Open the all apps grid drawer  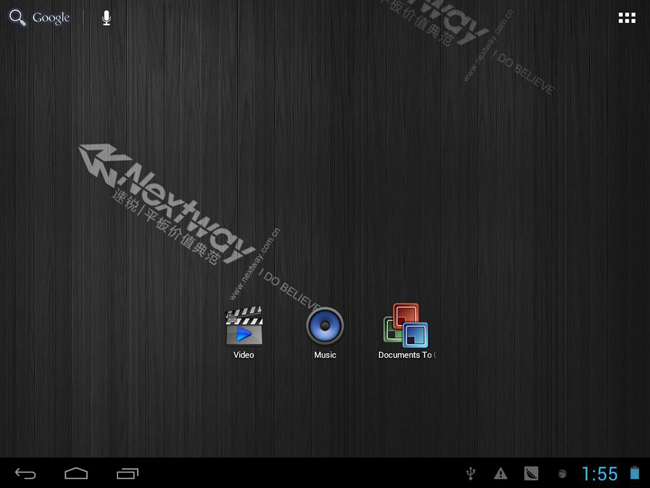pyautogui.click(x=627, y=18)
